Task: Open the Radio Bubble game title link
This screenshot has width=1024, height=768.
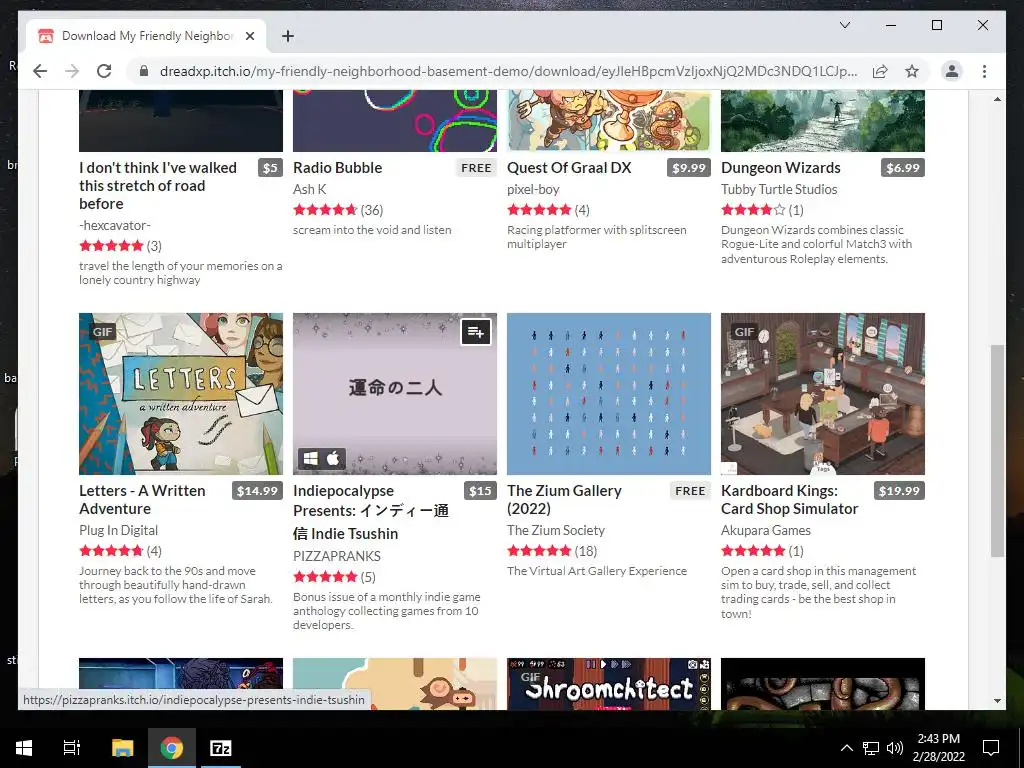Action: tap(338, 168)
